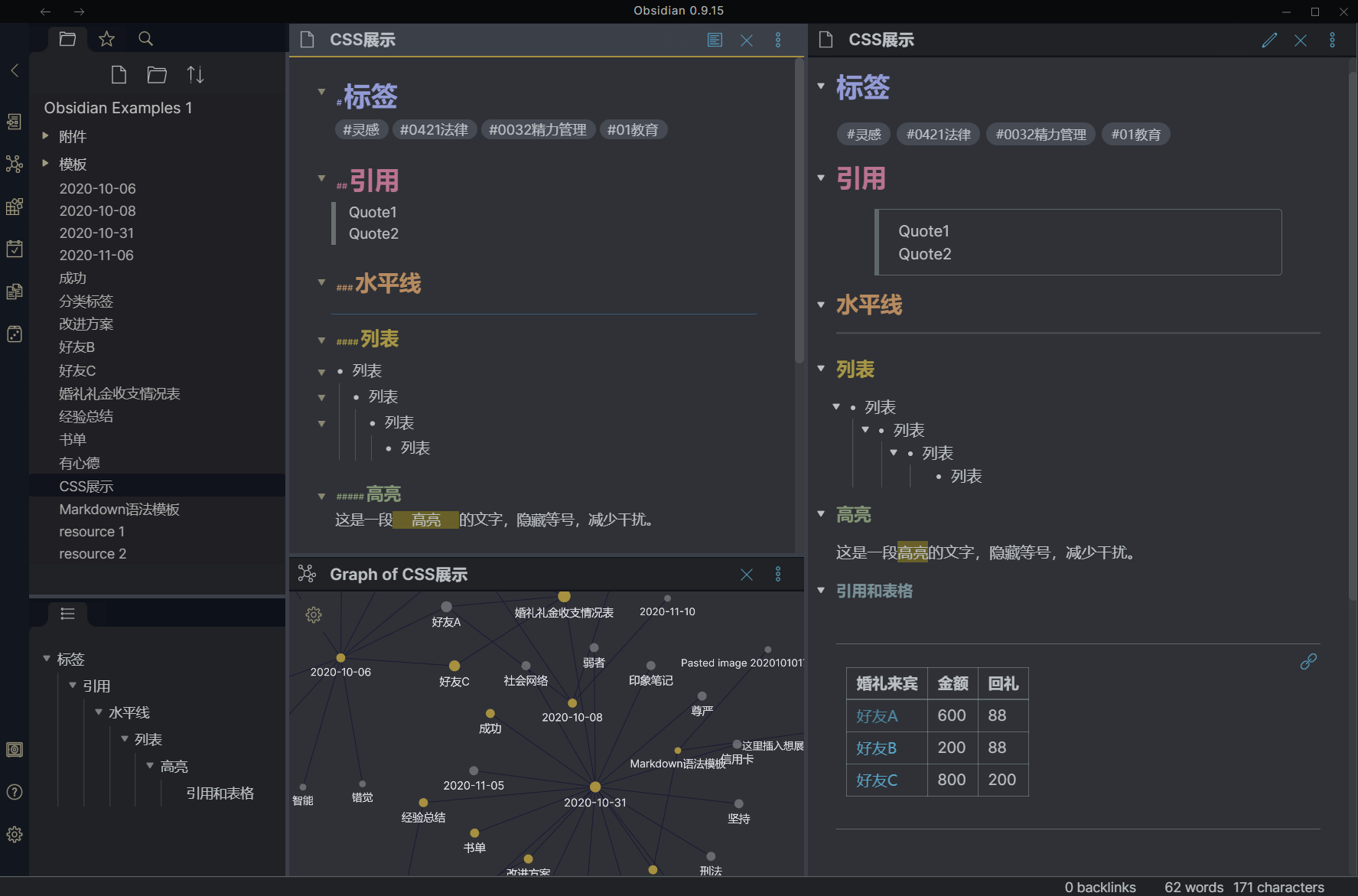The image size is (1358, 896).
Task: Close the Graph of CSS展示 pane
Action: [x=747, y=575]
